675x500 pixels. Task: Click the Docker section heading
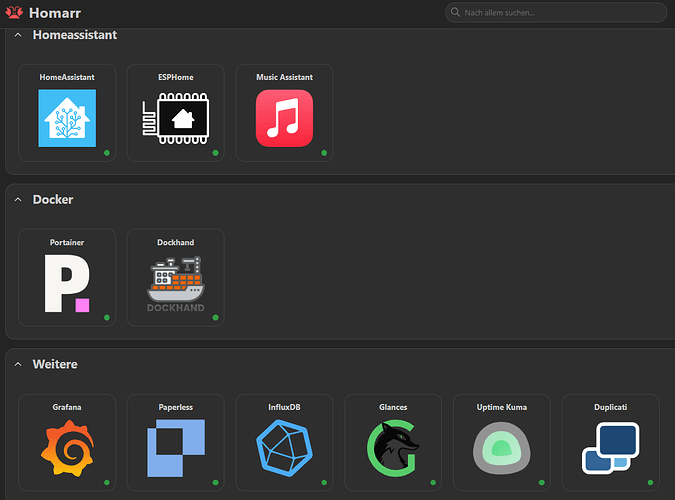click(53, 199)
